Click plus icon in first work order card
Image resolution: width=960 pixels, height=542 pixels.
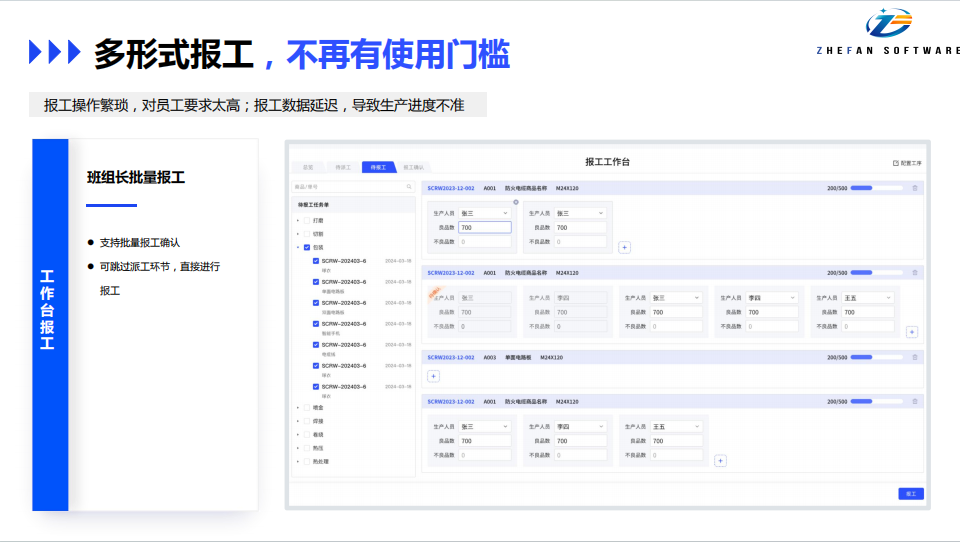tap(624, 247)
